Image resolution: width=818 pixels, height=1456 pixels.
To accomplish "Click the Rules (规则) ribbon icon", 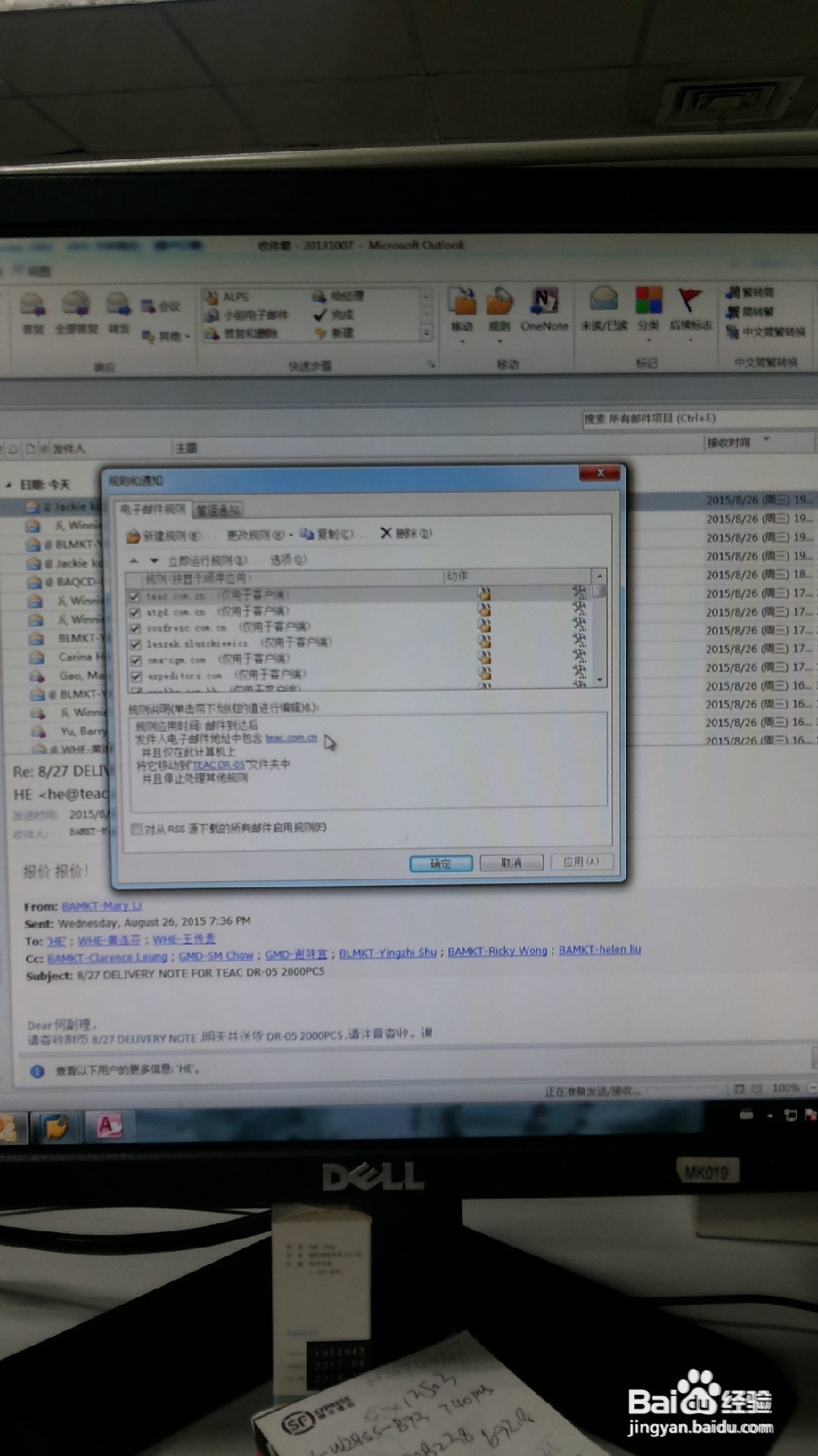I will click(x=500, y=301).
